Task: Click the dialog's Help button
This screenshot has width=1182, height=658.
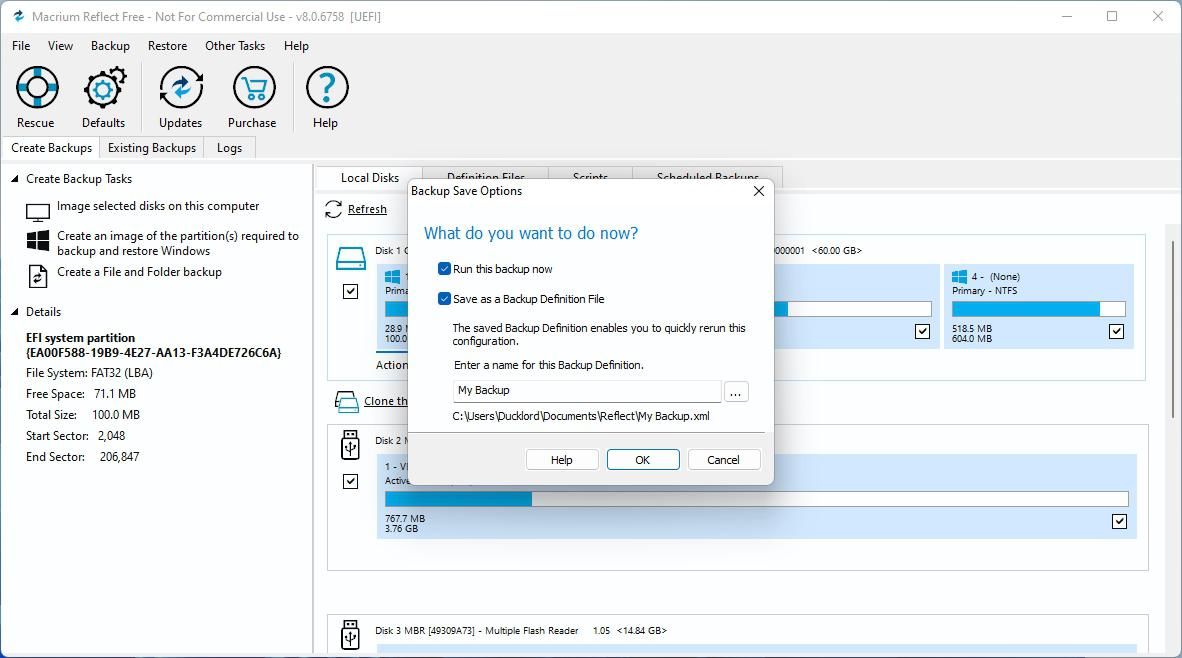Action: 562,460
